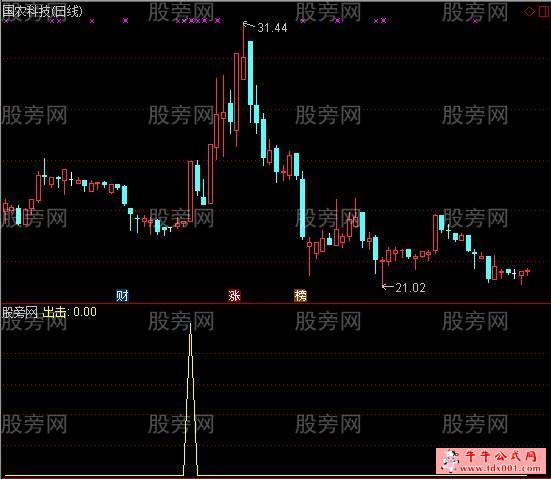Click the leftmost purple x event marker
Screen dimensions: 551x479
tap(6, 21)
